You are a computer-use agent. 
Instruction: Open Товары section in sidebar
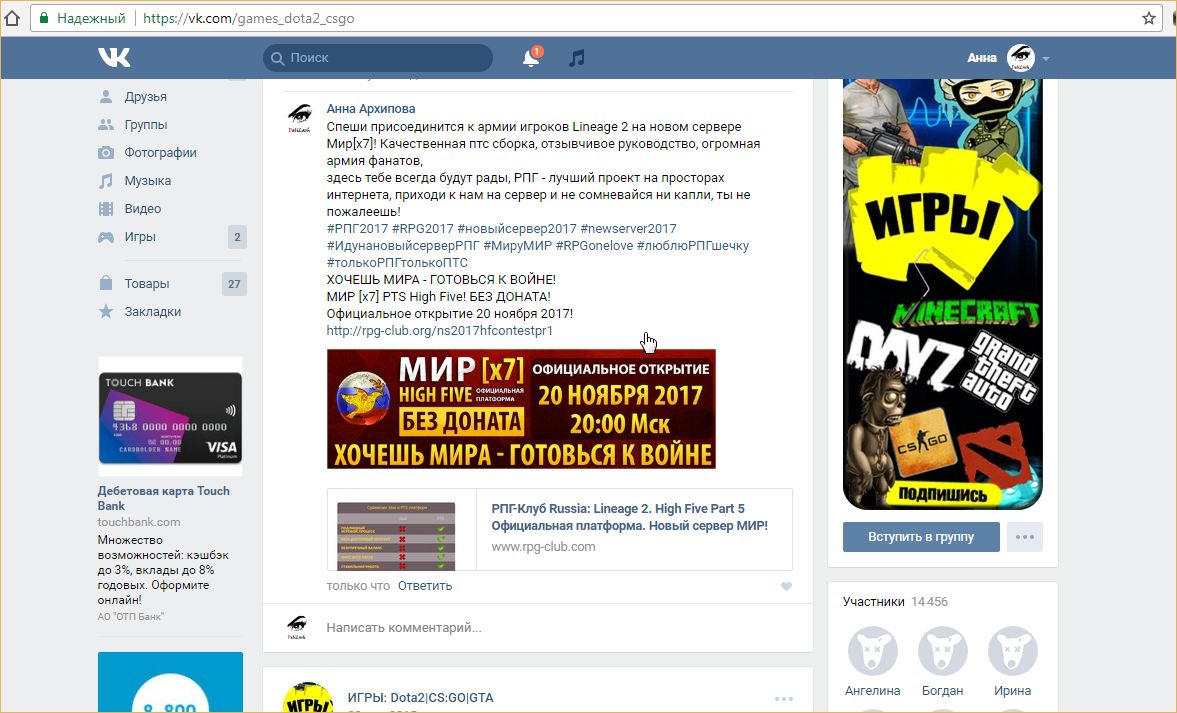pos(146,284)
